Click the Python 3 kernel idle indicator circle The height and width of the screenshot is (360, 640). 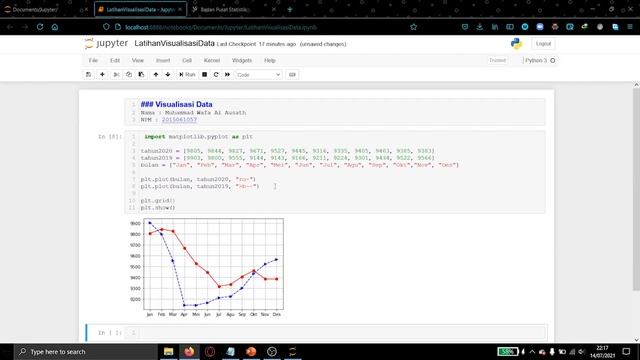pyautogui.click(x=553, y=60)
